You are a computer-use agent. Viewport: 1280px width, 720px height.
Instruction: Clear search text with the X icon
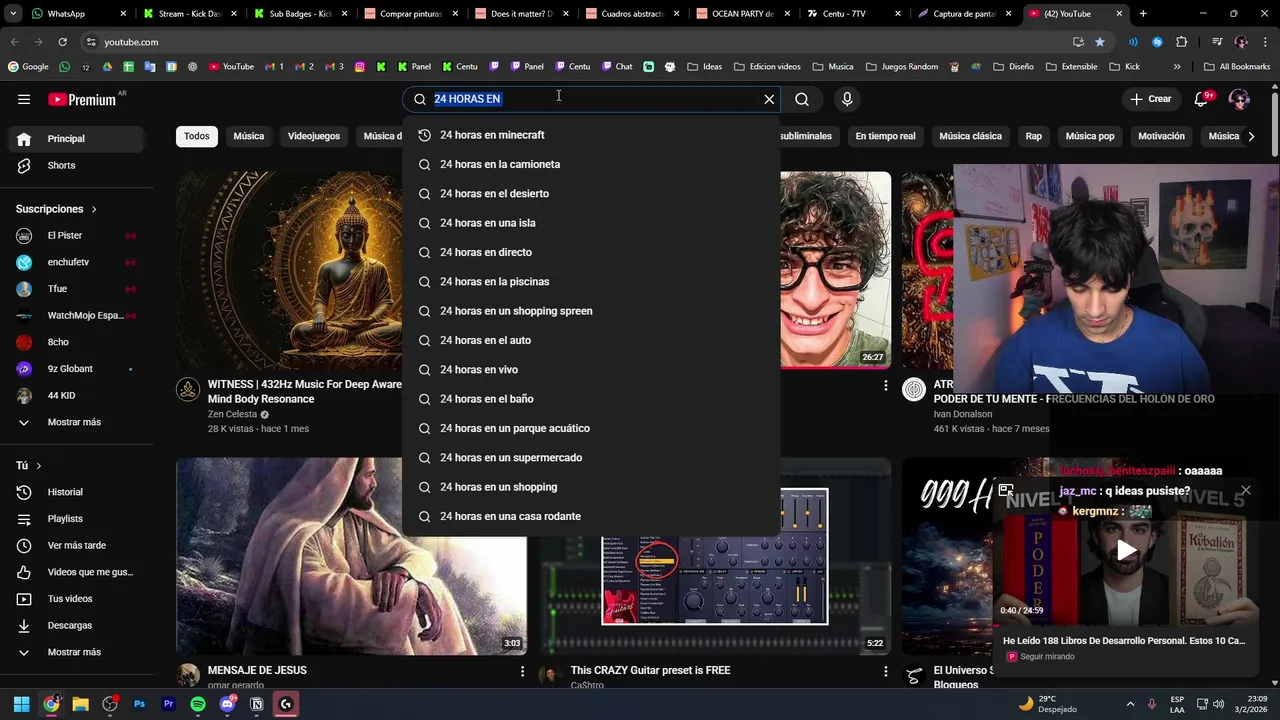(x=769, y=99)
